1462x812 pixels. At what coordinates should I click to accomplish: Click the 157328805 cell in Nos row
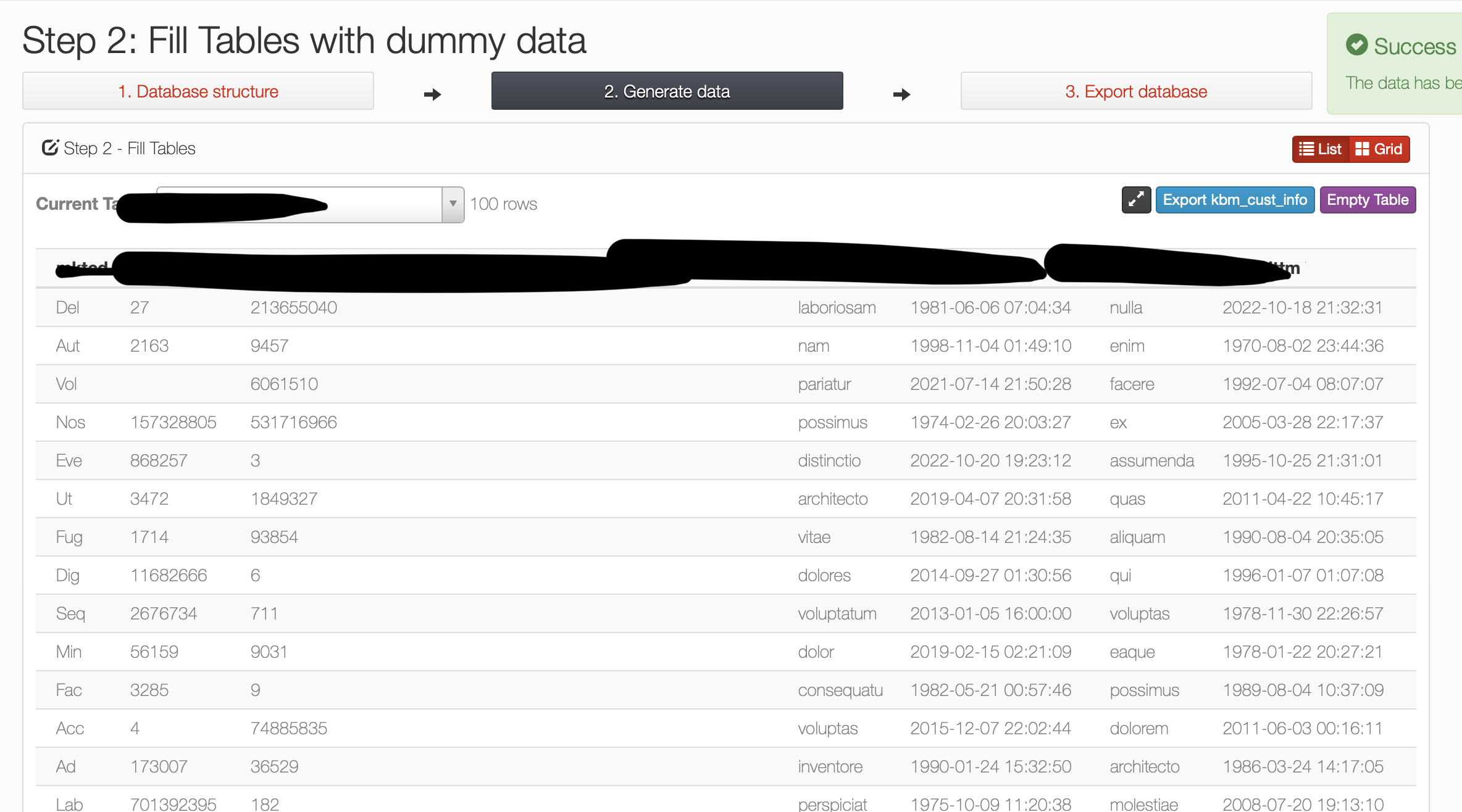click(x=173, y=422)
